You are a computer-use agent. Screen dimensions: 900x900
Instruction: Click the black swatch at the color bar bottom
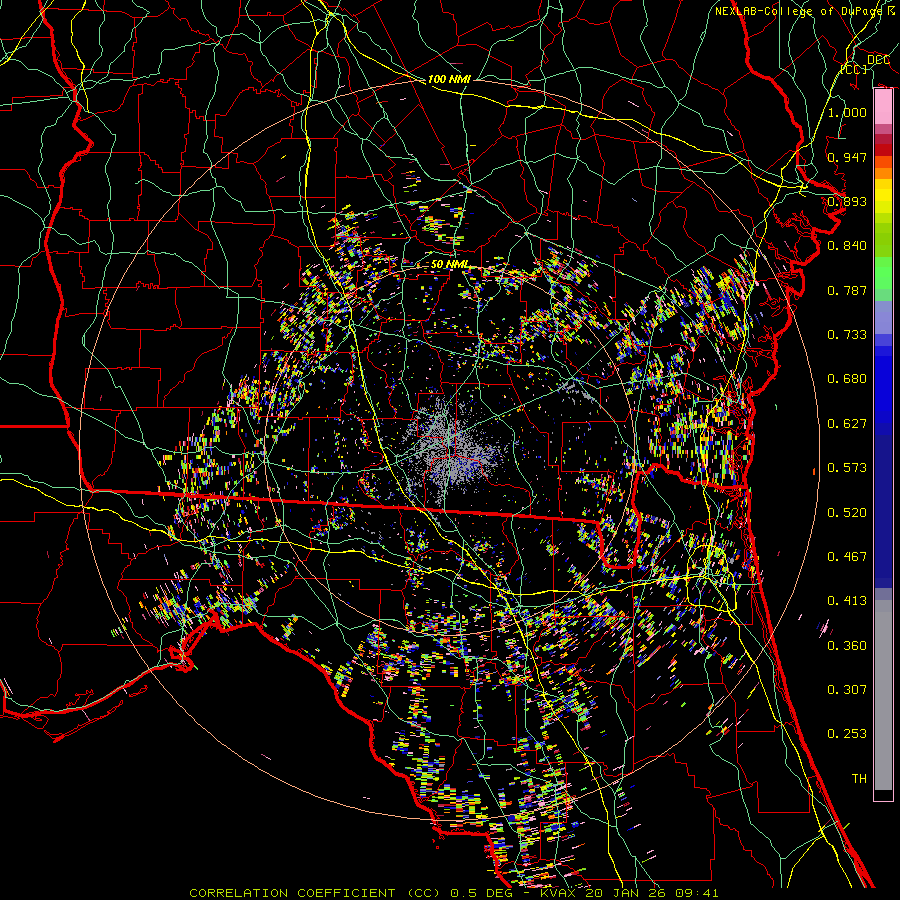(x=883, y=795)
